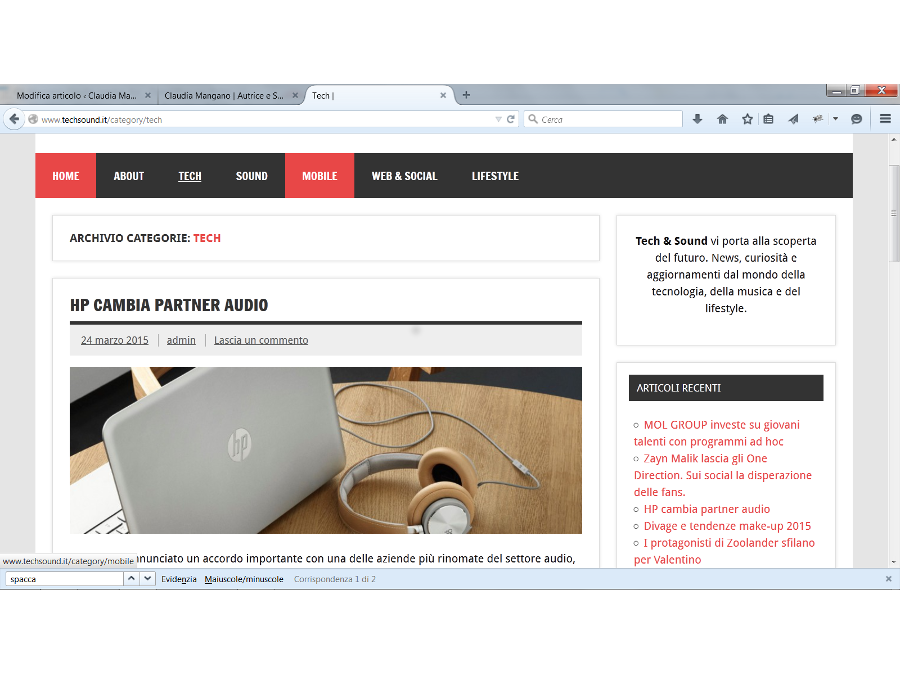Open HP CAMBIA PARTNER AUDIO article title
The height and width of the screenshot is (675, 900).
(x=169, y=305)
